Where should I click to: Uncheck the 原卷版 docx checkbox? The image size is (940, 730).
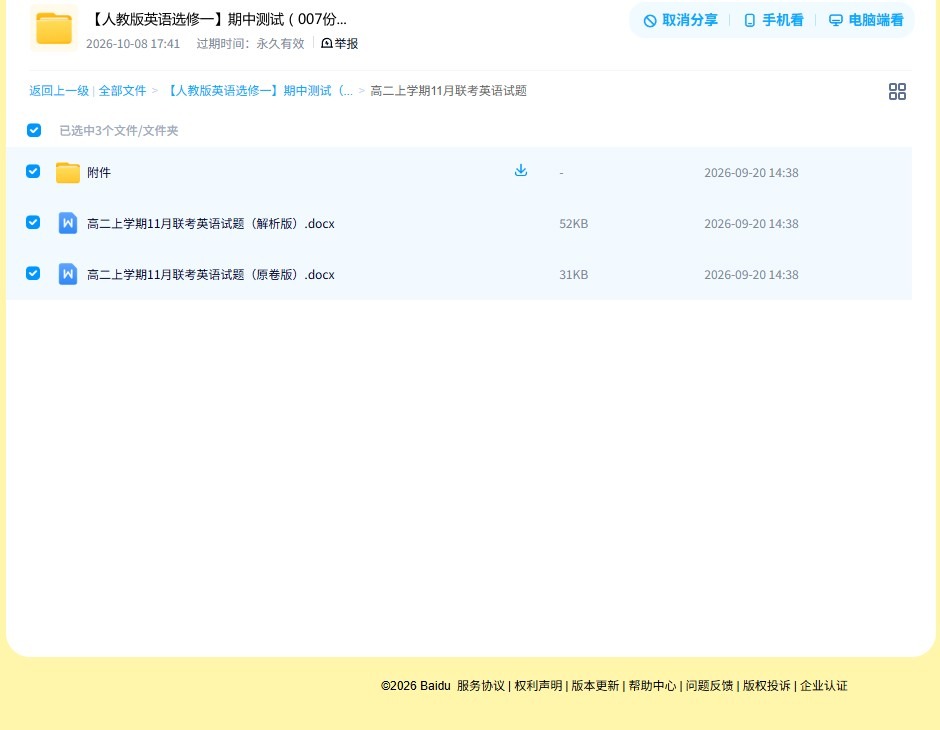click(x=33, y=273)
